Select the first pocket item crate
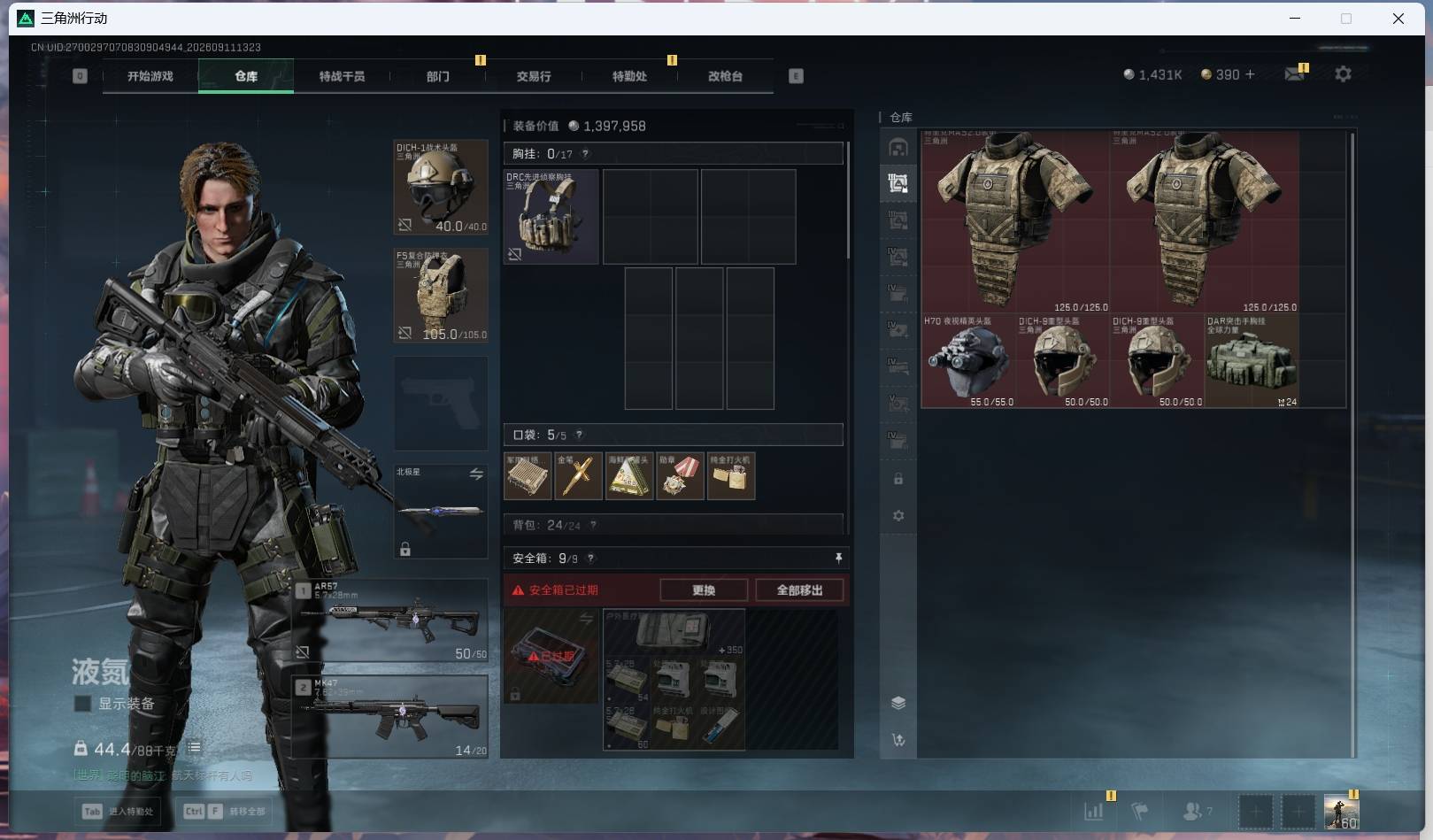1433x840 pixels. [x=528, y=476]
